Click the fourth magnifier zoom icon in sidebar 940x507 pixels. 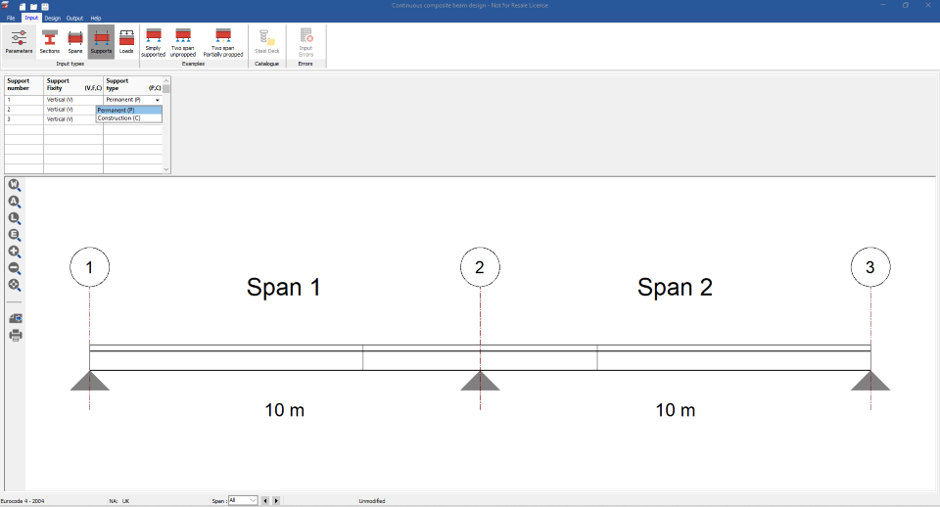pyautogui.click(x=15, y=236)
